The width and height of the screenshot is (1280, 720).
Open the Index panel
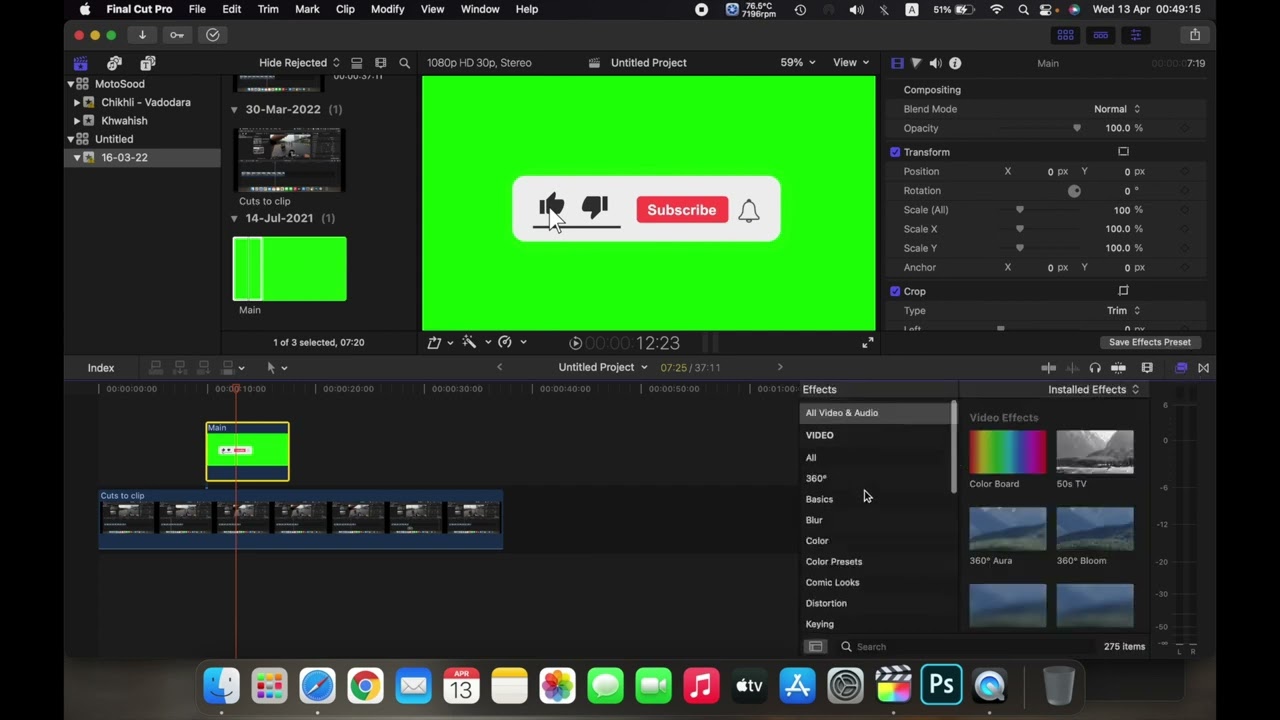click(x=101, y=368)
